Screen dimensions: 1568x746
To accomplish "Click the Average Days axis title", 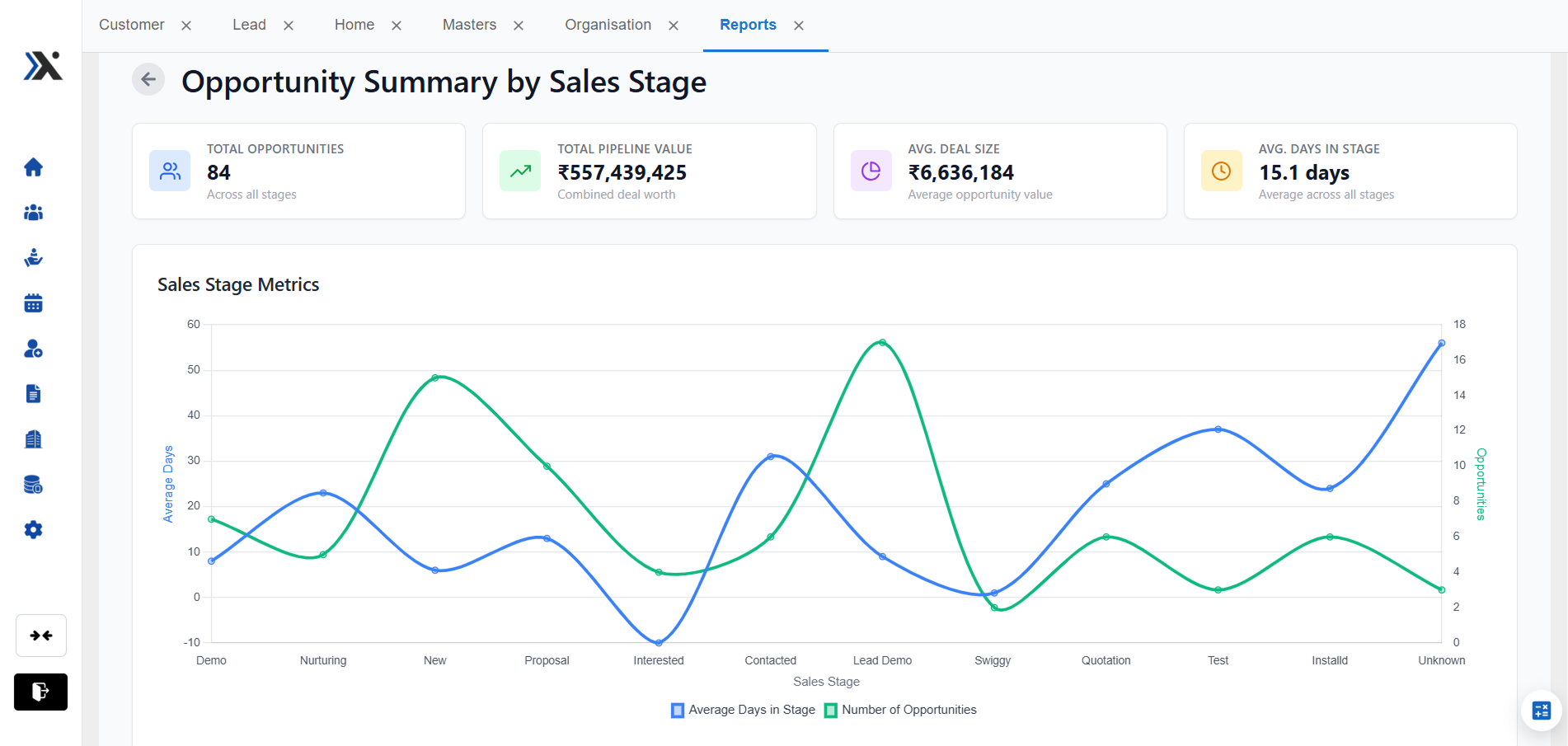I will [168, 484].
